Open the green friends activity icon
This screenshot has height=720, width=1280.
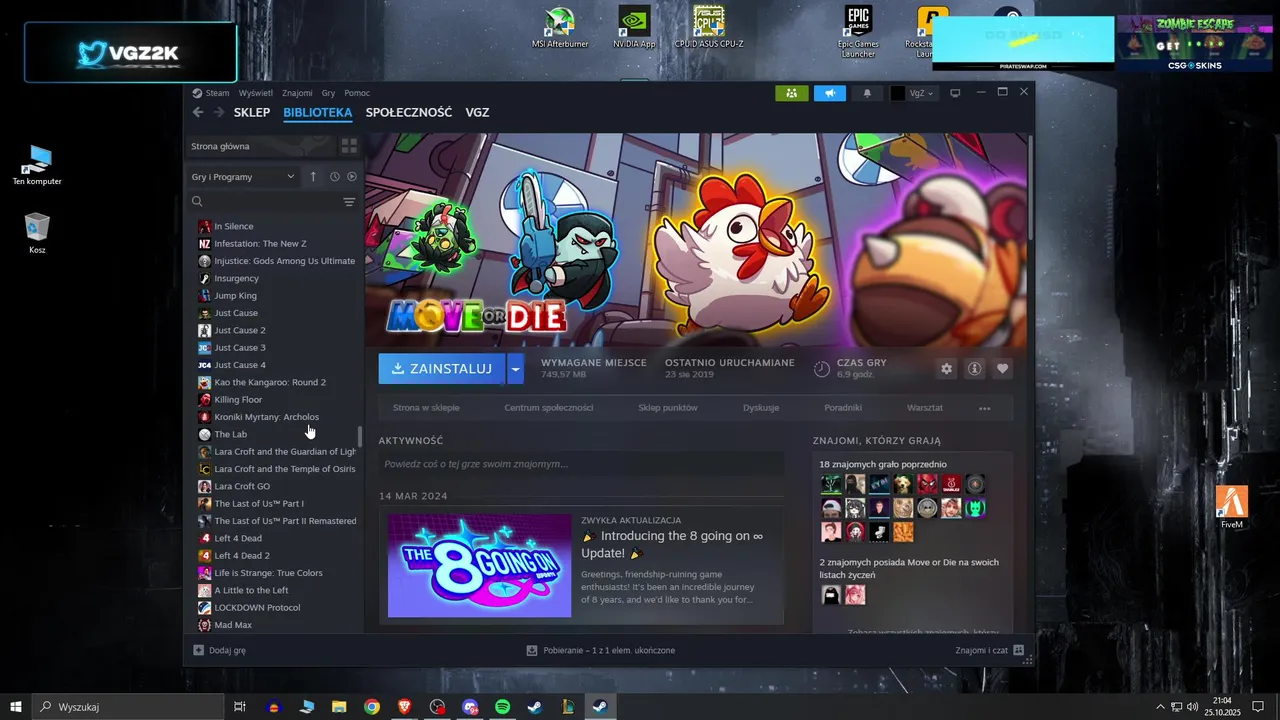[x=791, y=93]
